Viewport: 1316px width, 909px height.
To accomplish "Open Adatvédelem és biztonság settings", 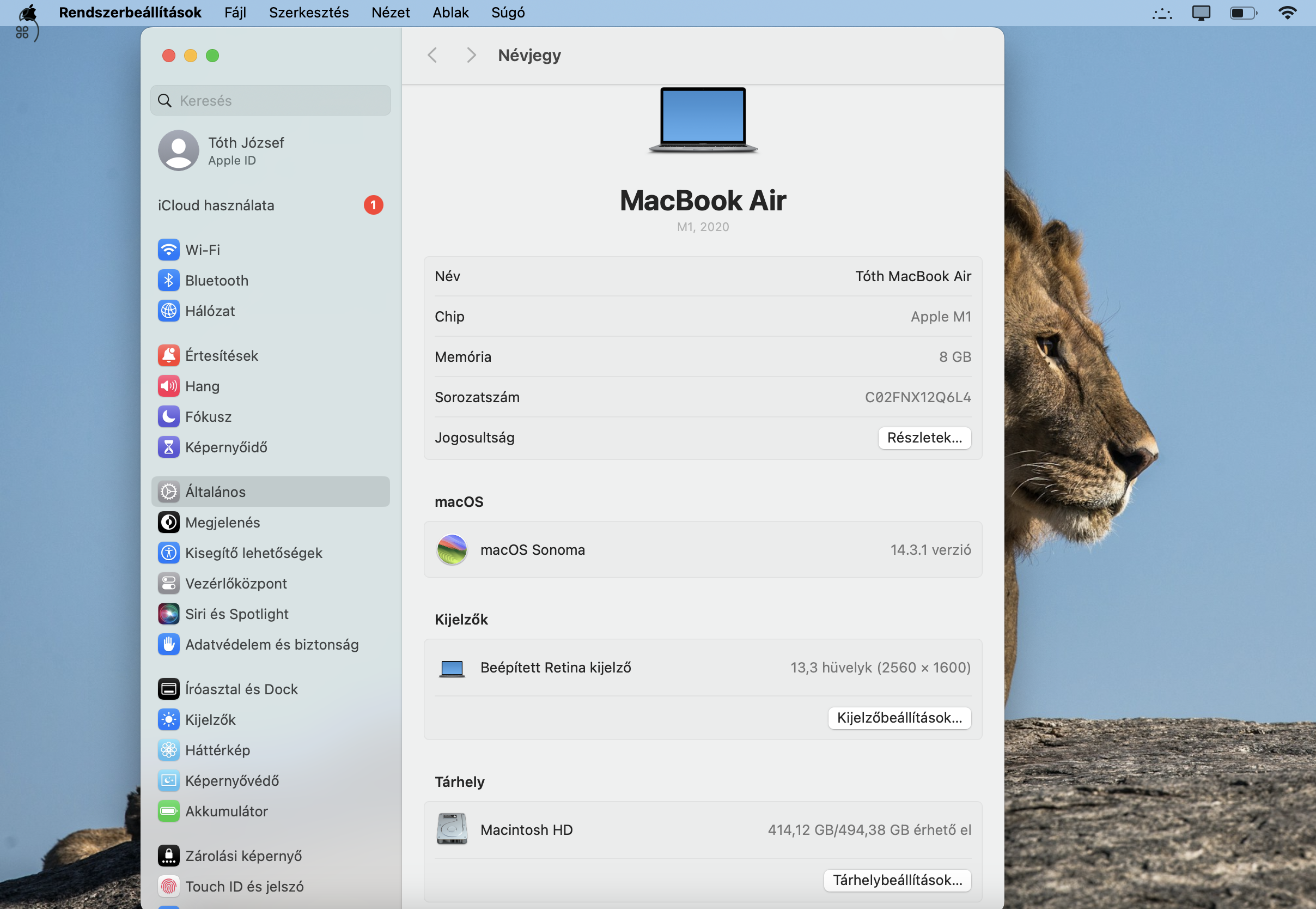I will [270, 645].
